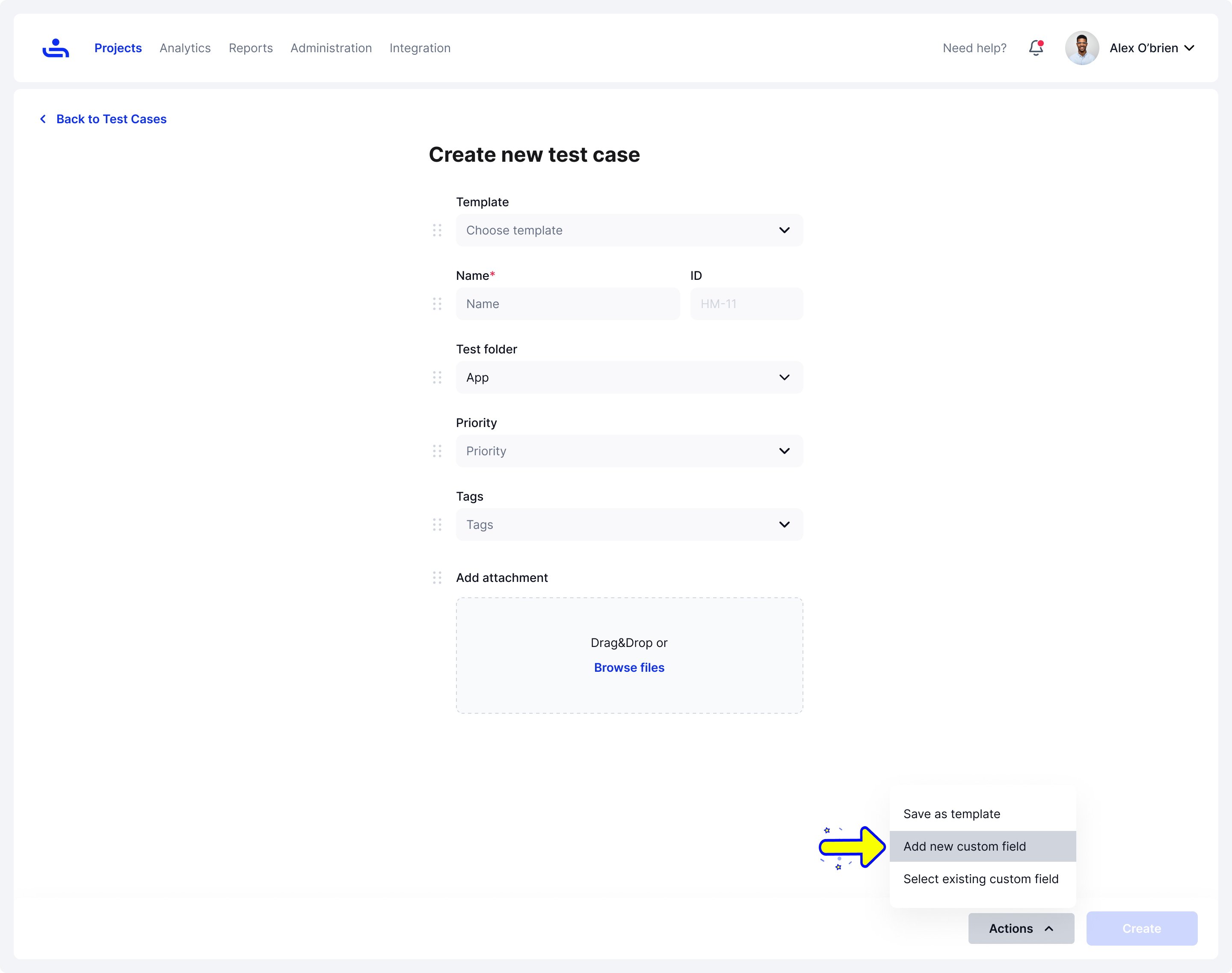Viewport: 1232px width, 973px height.
Task: Click the back chevron icon near Test Cases
Action: (x=43, y=119)
